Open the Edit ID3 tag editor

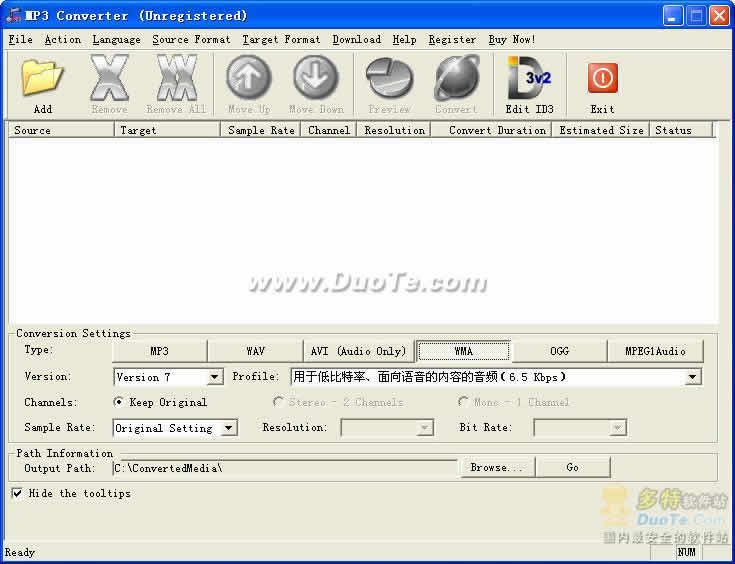point(529,79)
